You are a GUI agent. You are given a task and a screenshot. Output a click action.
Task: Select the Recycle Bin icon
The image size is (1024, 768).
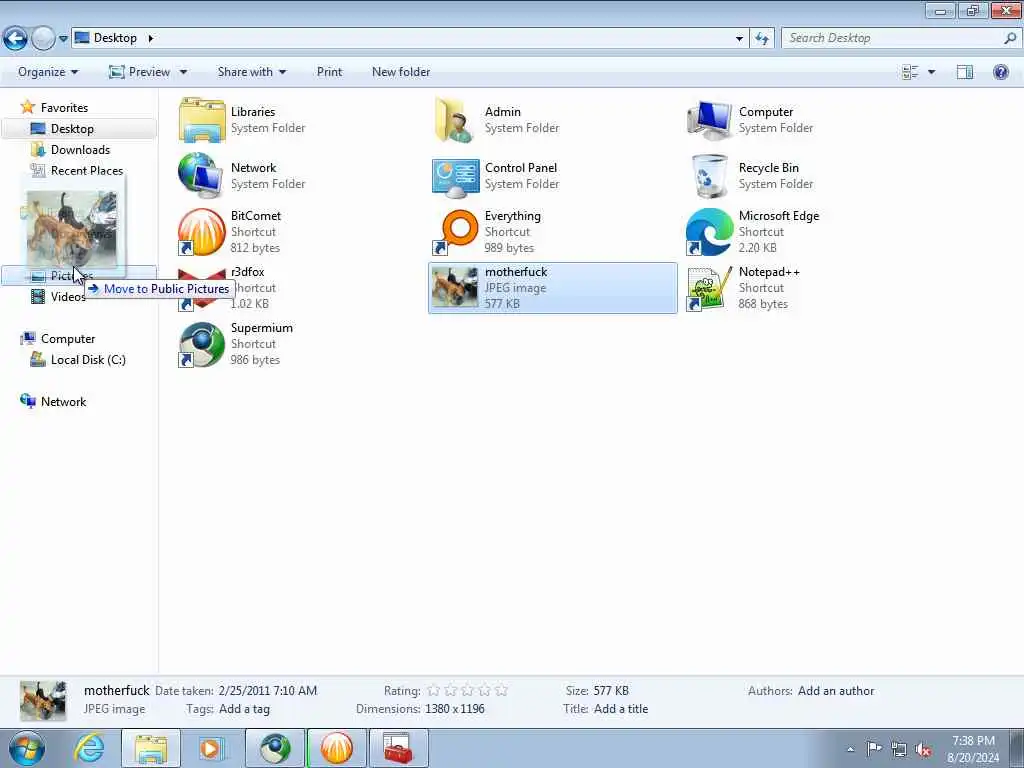click(710, 176)
